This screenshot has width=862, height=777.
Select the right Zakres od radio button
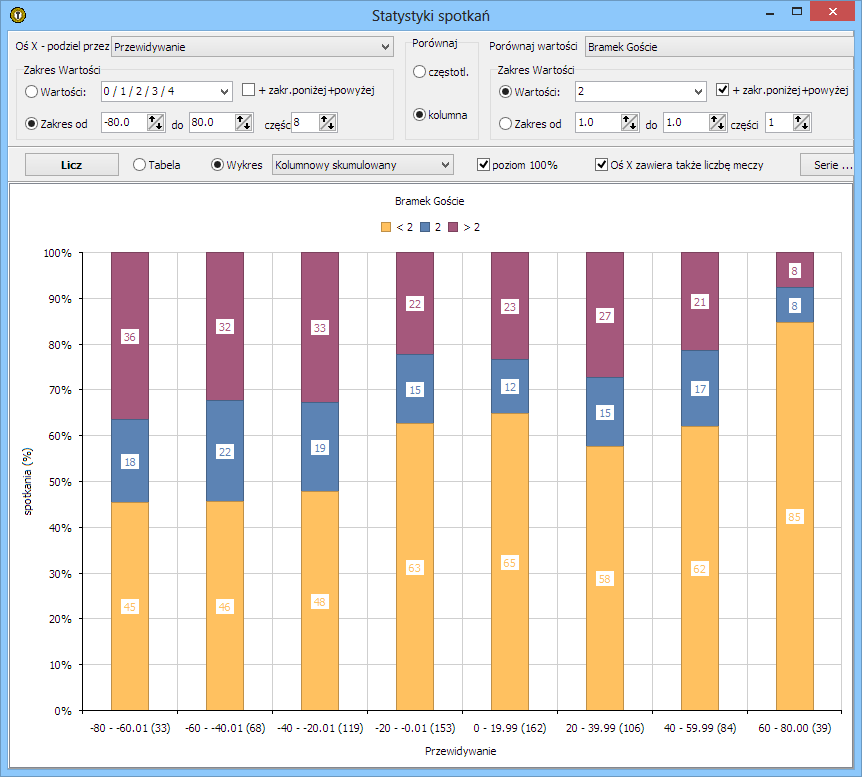tap(505, 124)
